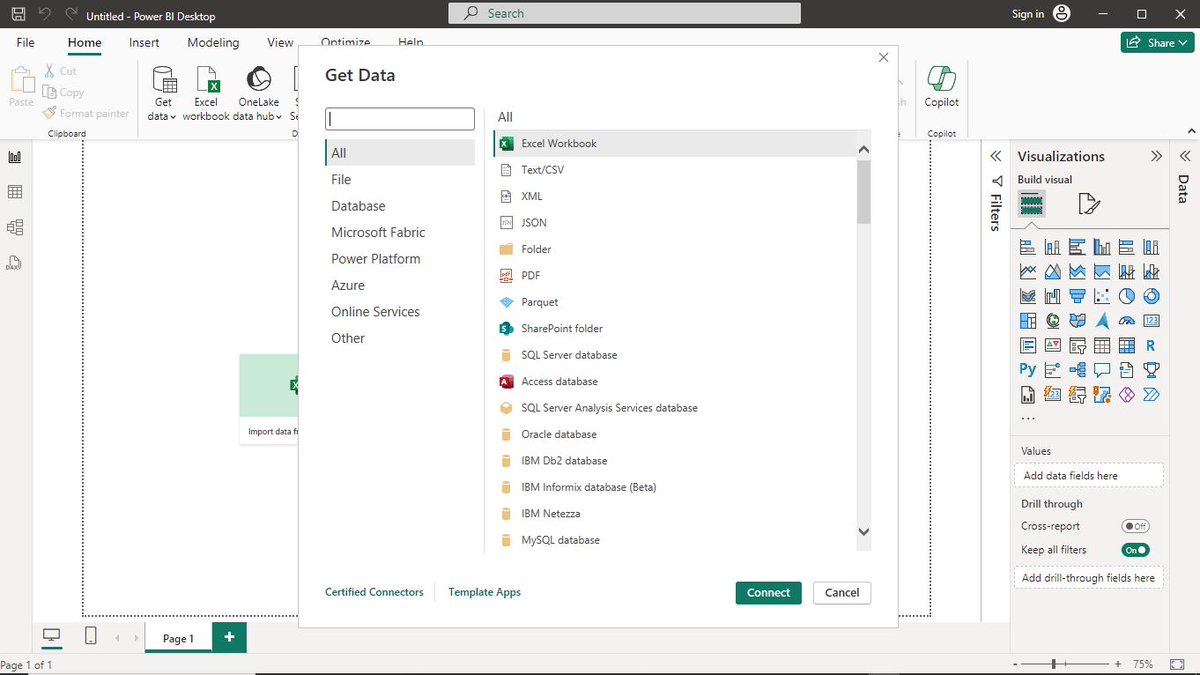
Task: Select the R script visual
Action: 1151,346
